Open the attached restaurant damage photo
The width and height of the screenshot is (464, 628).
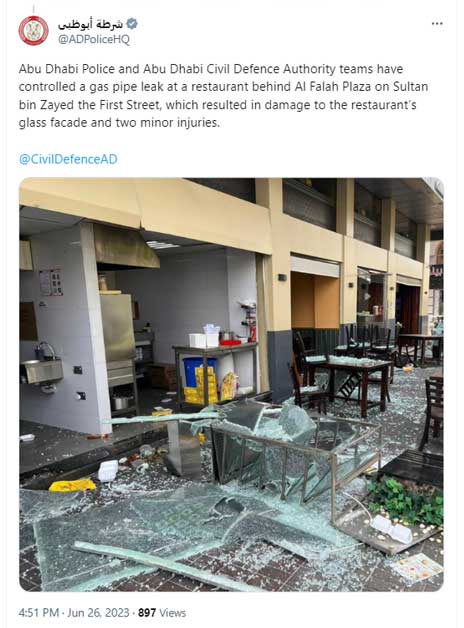pos(231,384)
